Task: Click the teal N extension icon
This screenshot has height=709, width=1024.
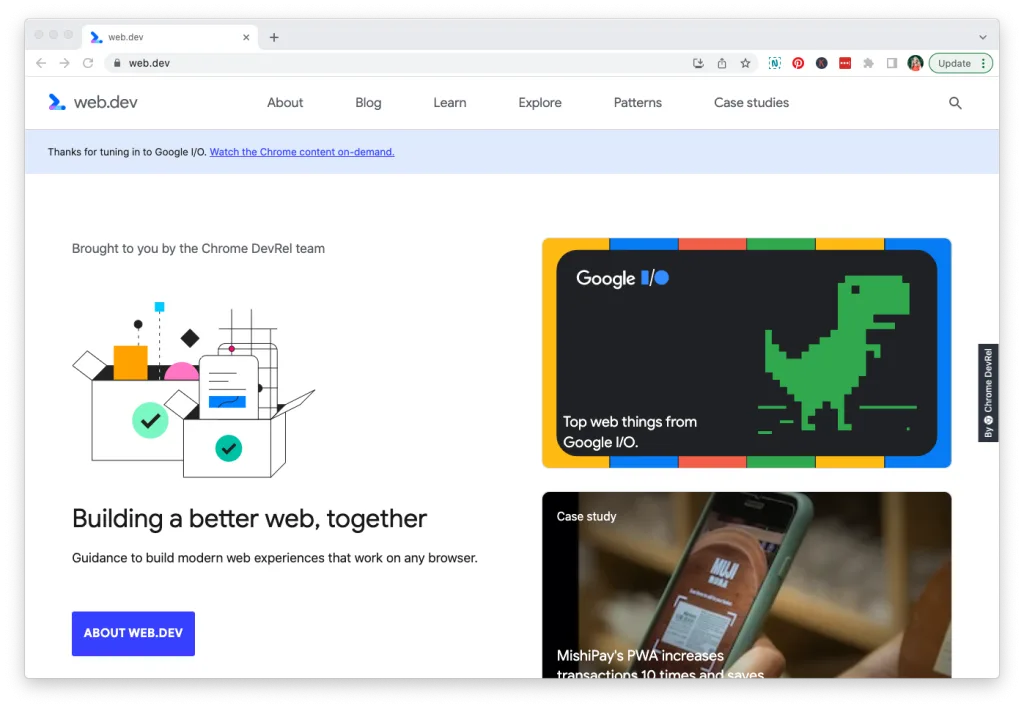Action: coord(775,63)
